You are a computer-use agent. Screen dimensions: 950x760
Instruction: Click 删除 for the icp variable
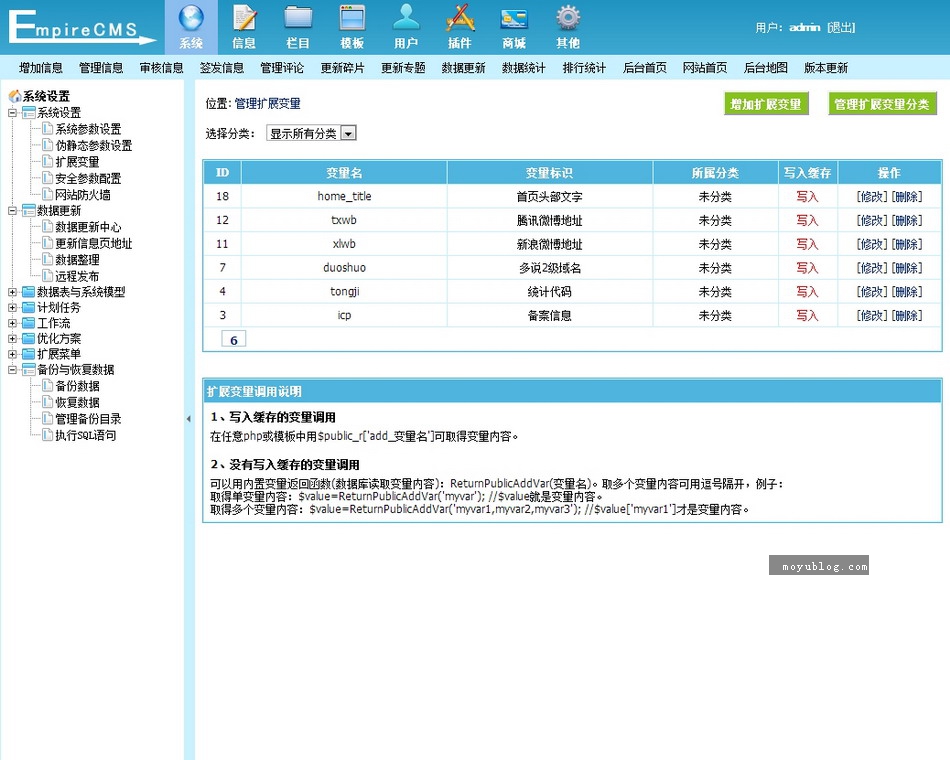coord(907,315)
